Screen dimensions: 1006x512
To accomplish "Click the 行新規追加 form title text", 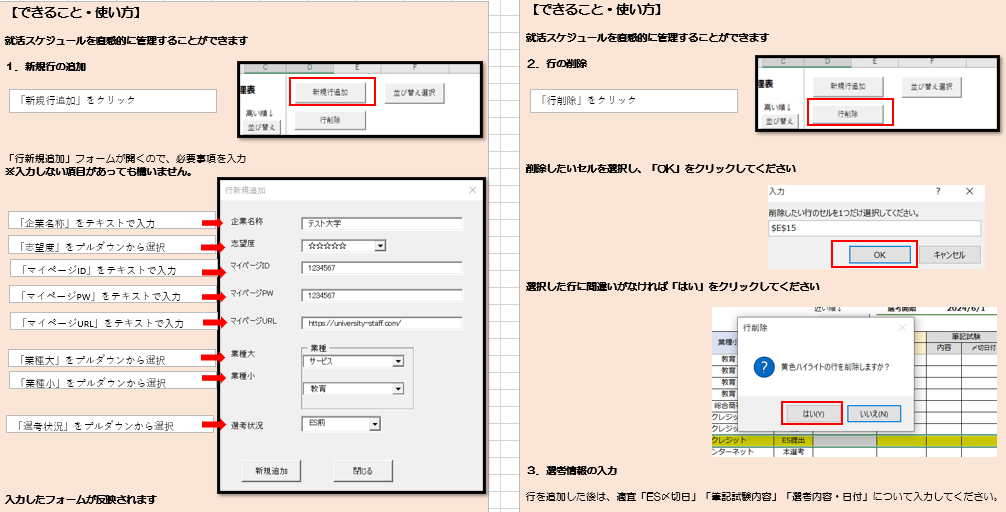I will (245, 190).
